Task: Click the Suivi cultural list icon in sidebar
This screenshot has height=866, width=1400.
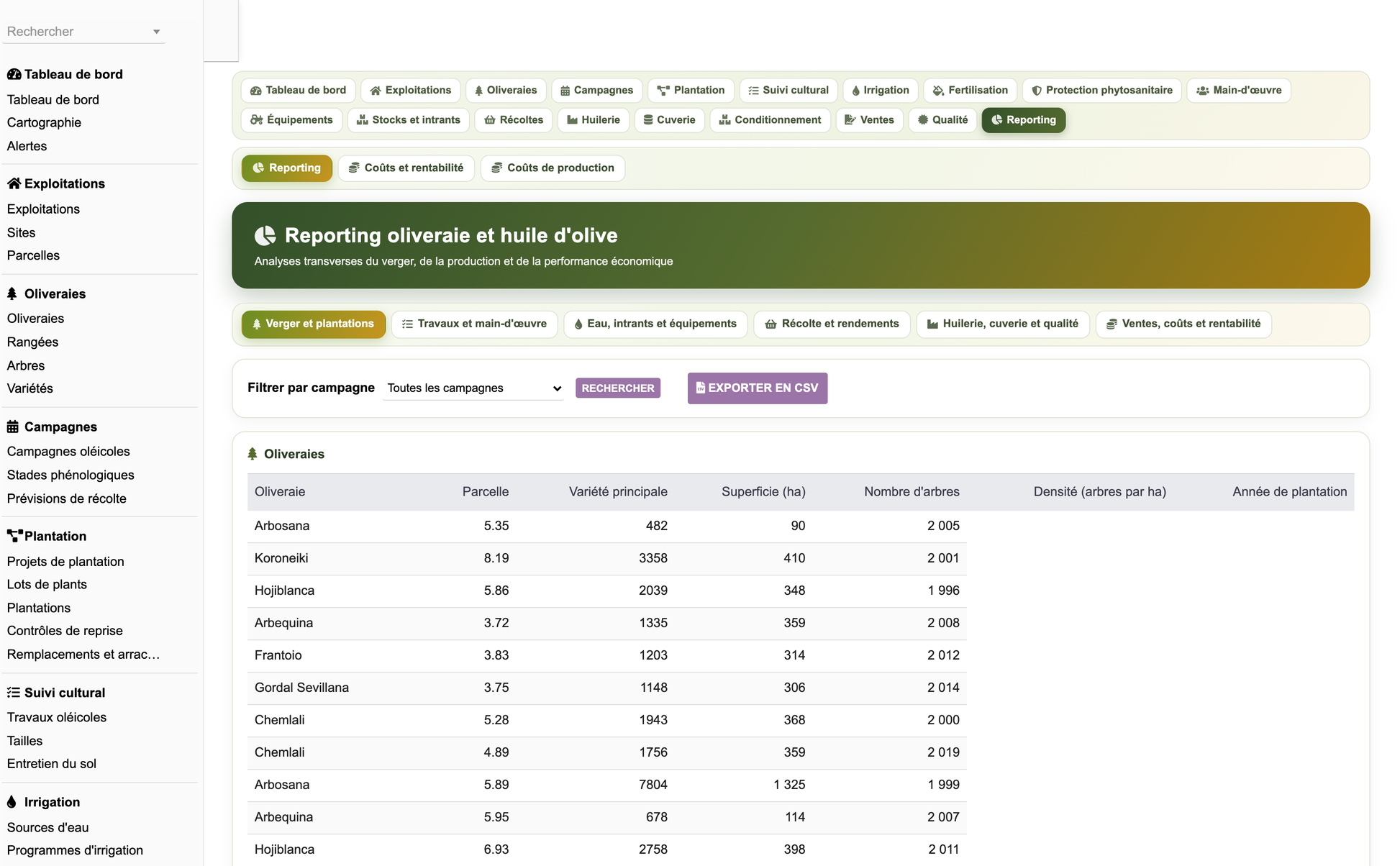Action: [x=14, y=693]
